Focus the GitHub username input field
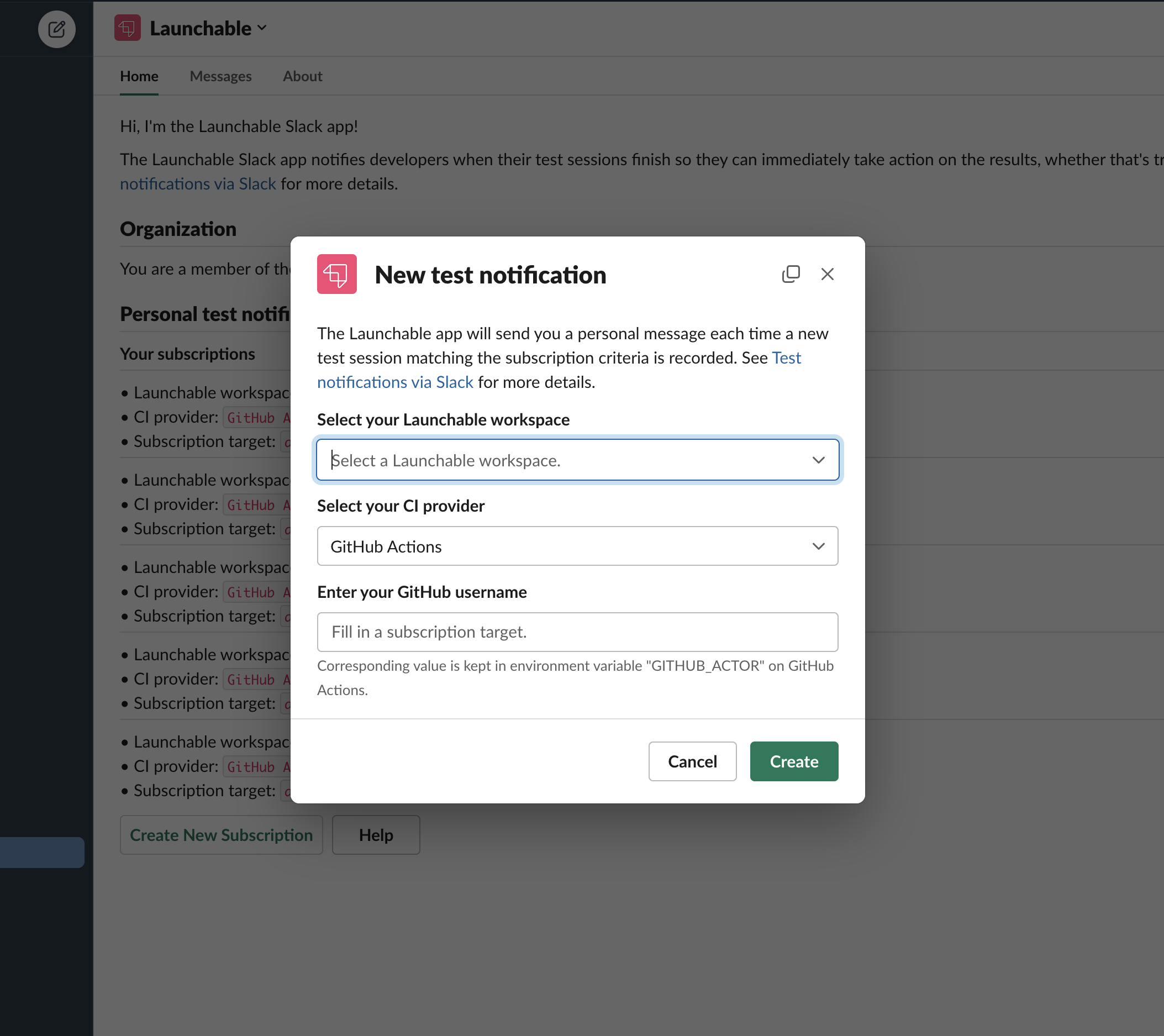The height and width of the screenshot is (1036, 1164). pyautogui.click(x=577, y=632)
